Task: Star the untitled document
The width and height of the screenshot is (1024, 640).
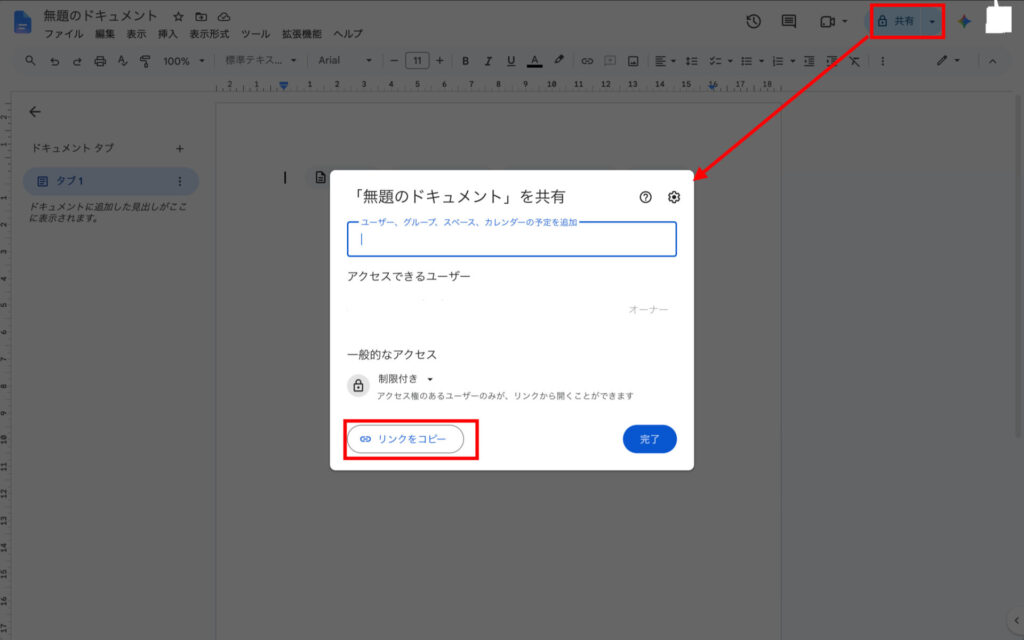Action: point(178,16)
